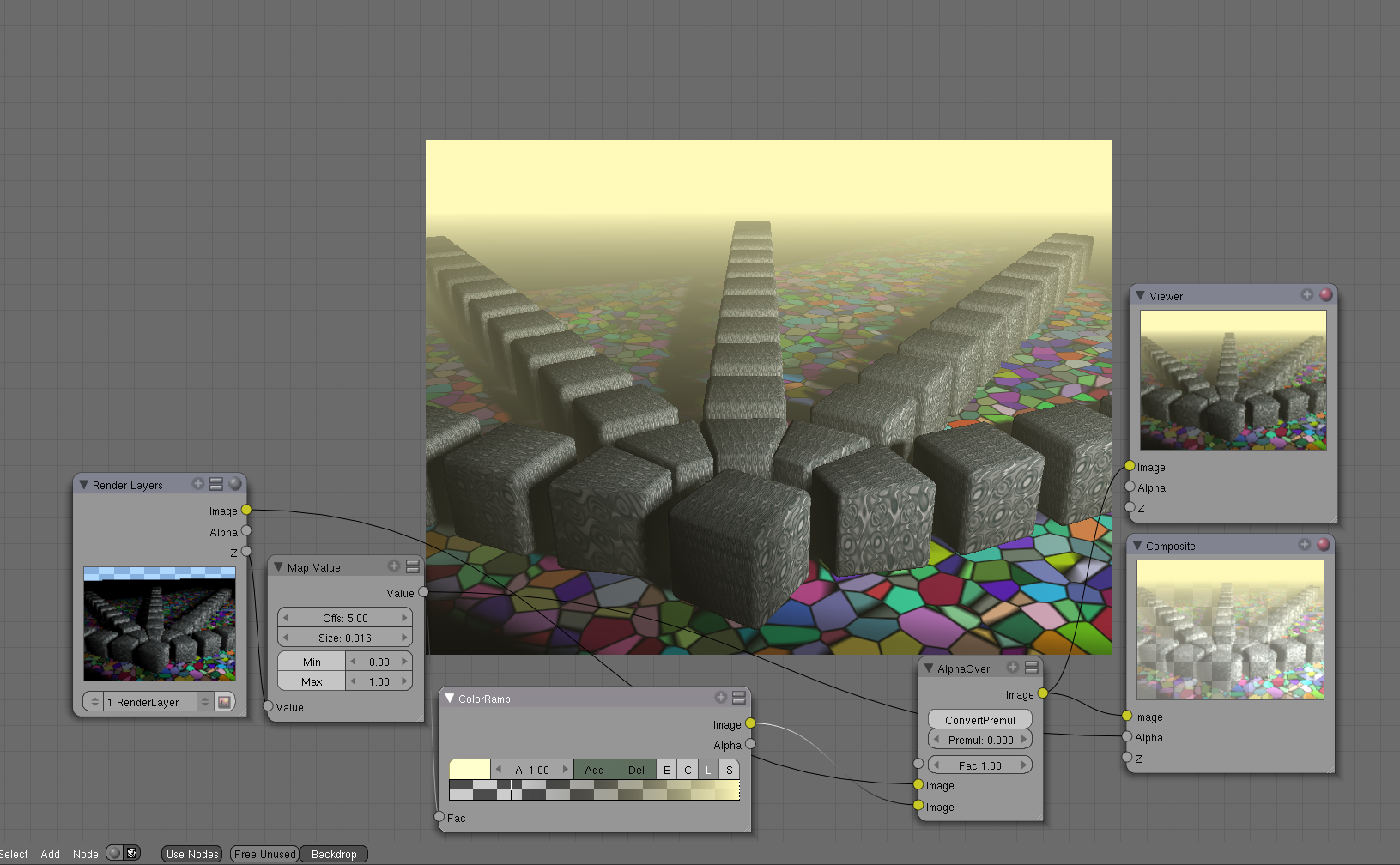The image size is (1400, 865).
Task: Click the options icon on ColorRamp header
Action: pos(739,698)
